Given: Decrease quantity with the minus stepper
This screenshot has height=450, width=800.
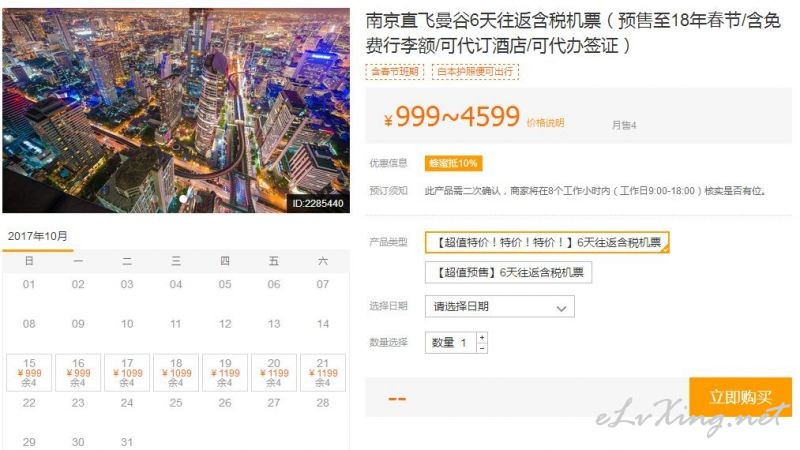Looking at the screenshot, I should click(482, 348).
